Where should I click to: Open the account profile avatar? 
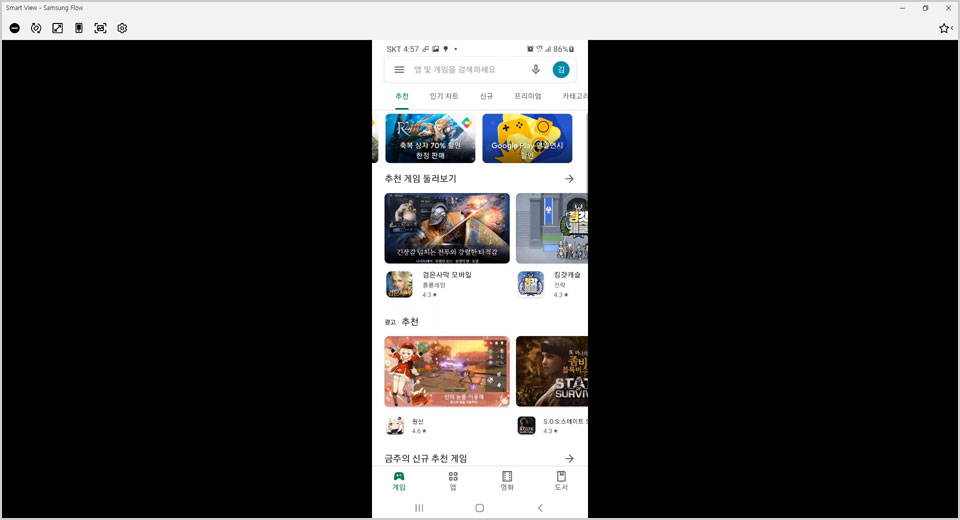click(561, 70)
